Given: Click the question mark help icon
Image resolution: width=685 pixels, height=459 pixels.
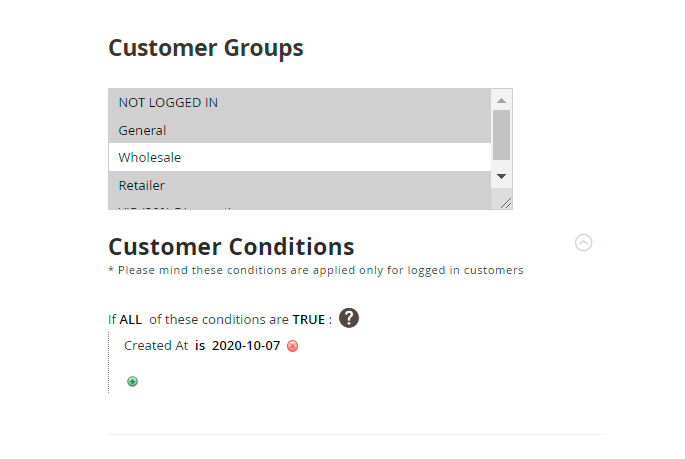Looking at the screenshot, I should tap(348, 318).
